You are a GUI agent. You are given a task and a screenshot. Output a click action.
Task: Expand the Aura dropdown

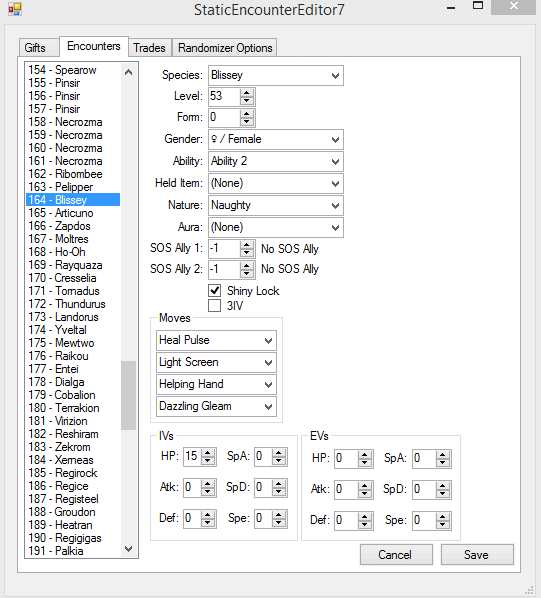(x=276, y=228)
